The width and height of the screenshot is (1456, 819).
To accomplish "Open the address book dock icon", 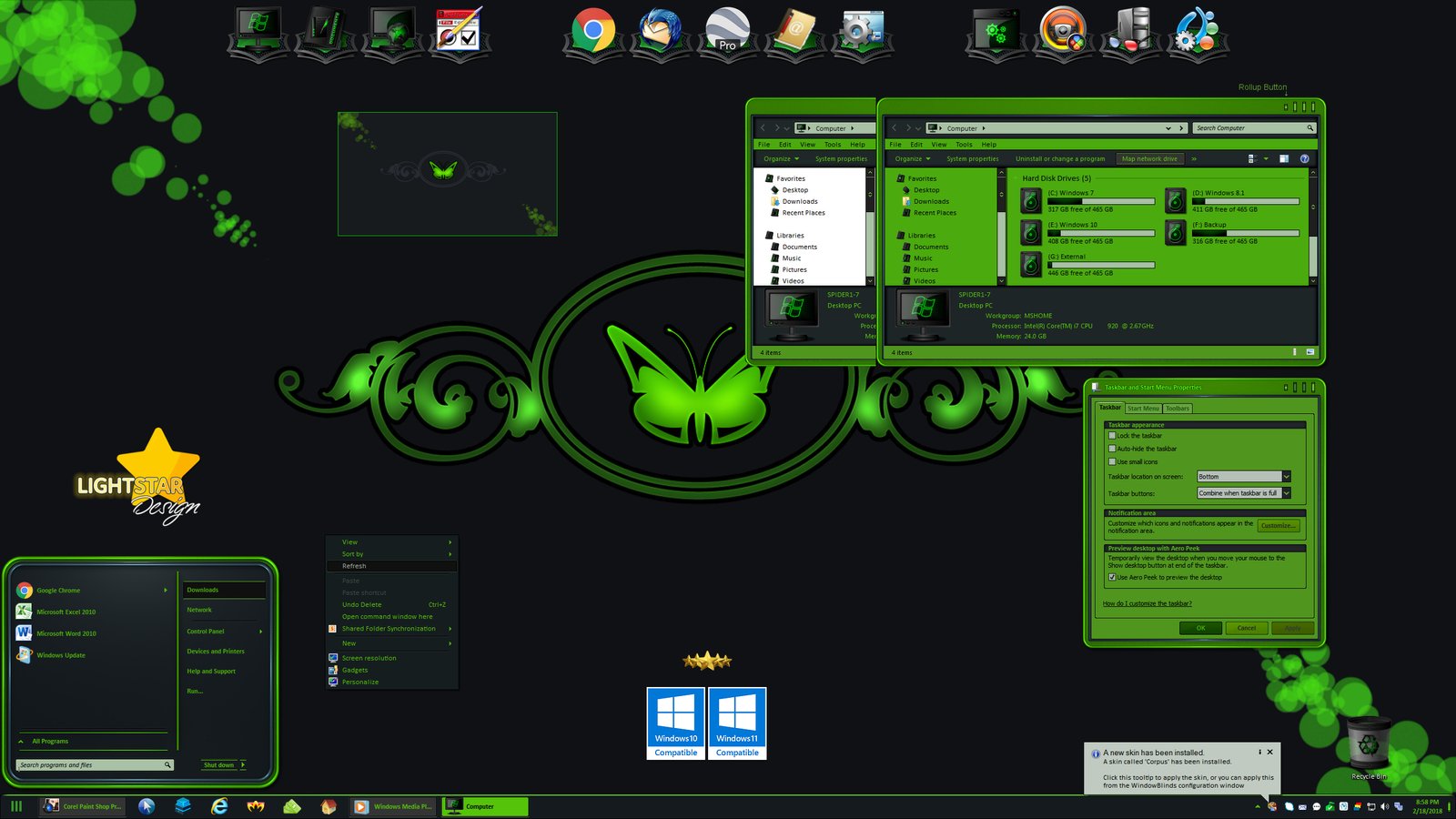I will 794,32.
